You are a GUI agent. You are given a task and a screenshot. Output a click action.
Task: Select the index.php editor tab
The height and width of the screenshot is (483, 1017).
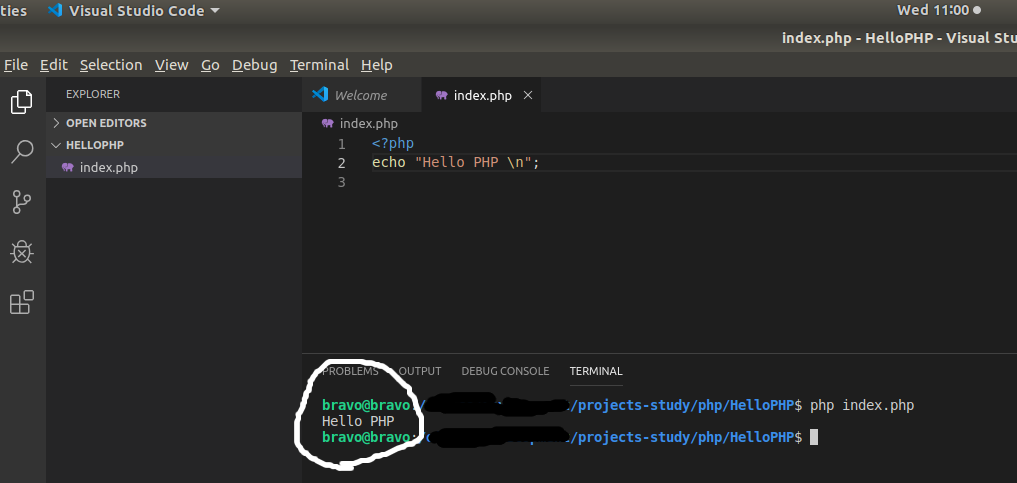[x=481, y=95]
